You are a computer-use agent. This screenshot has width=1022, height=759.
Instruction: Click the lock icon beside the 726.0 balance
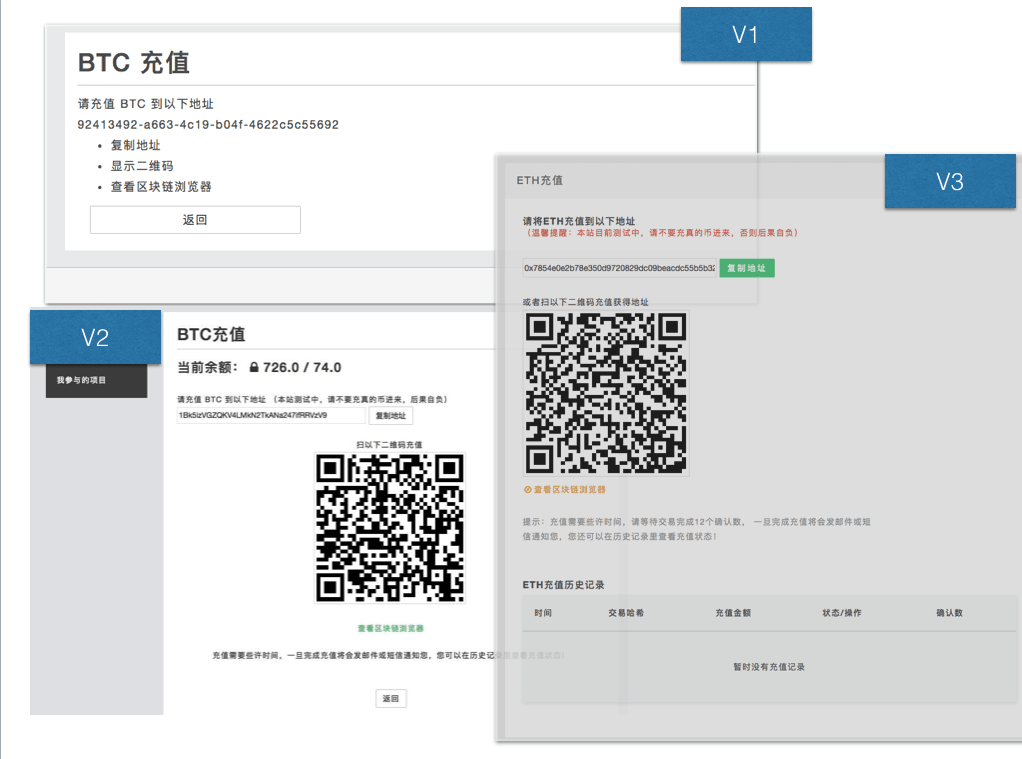pos(254,367)
